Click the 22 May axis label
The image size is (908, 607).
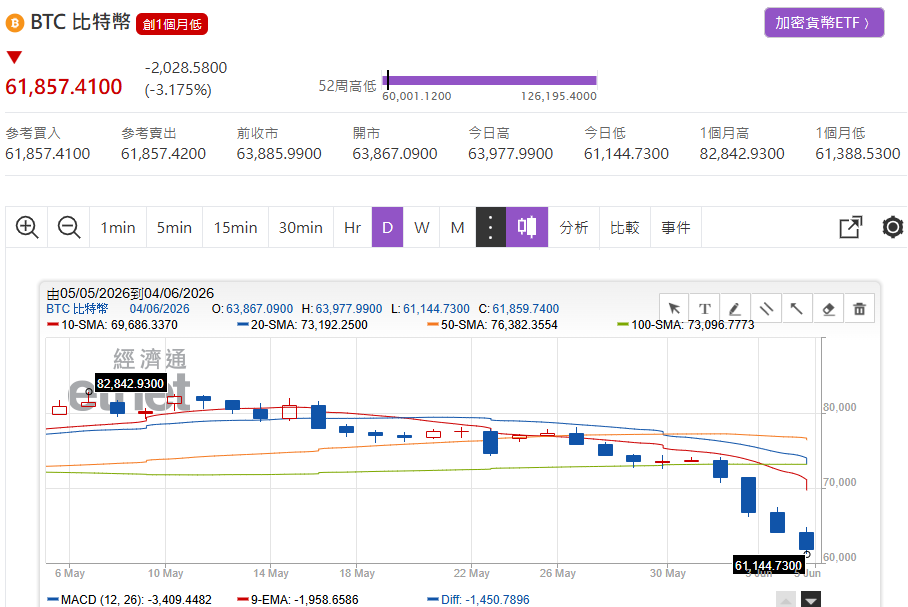pyautogui.click(x=471, y=573)
